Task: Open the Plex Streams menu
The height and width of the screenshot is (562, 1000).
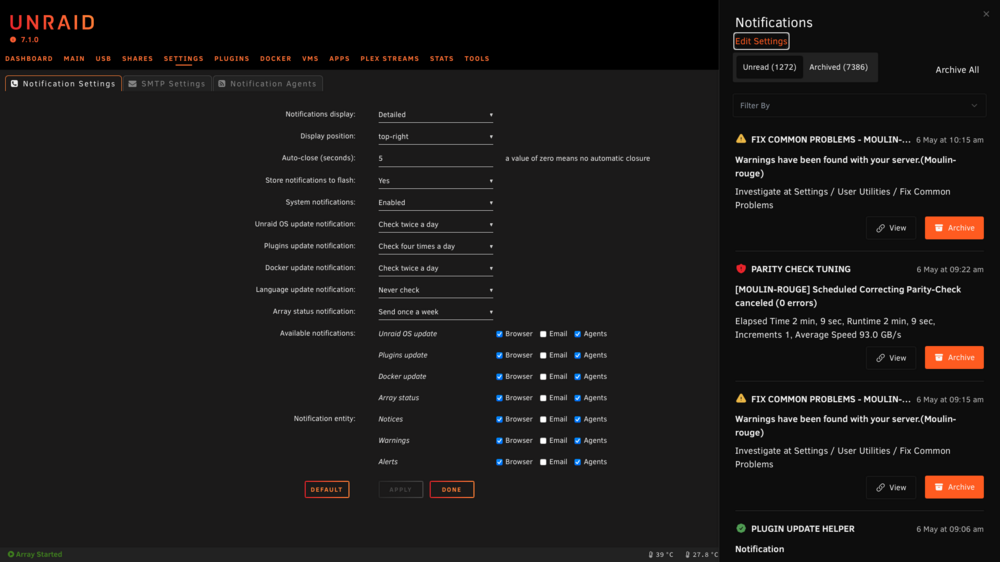Action: [x=390, y=59]
